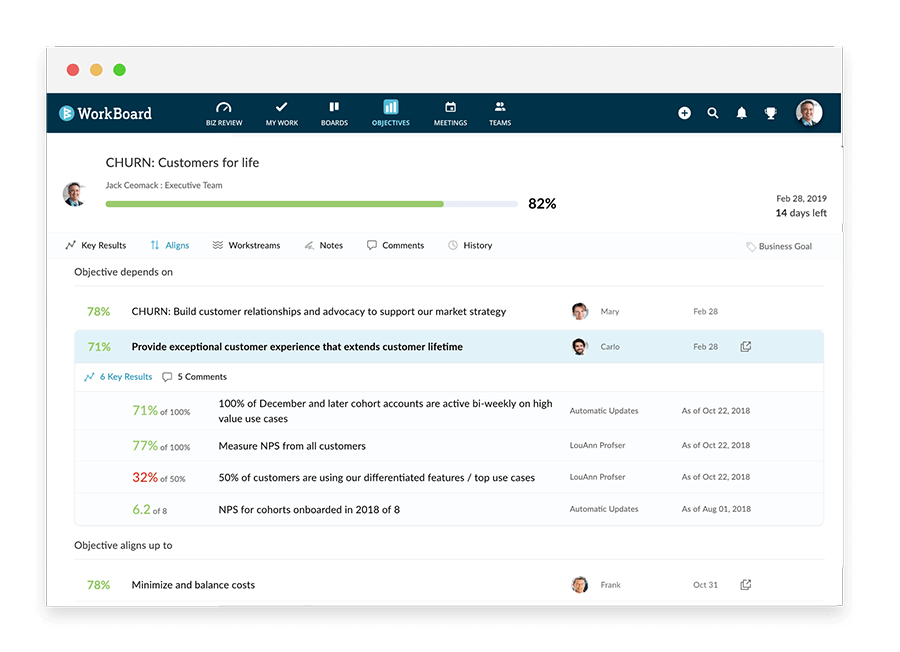Switch to the History tab

[469, 245]
